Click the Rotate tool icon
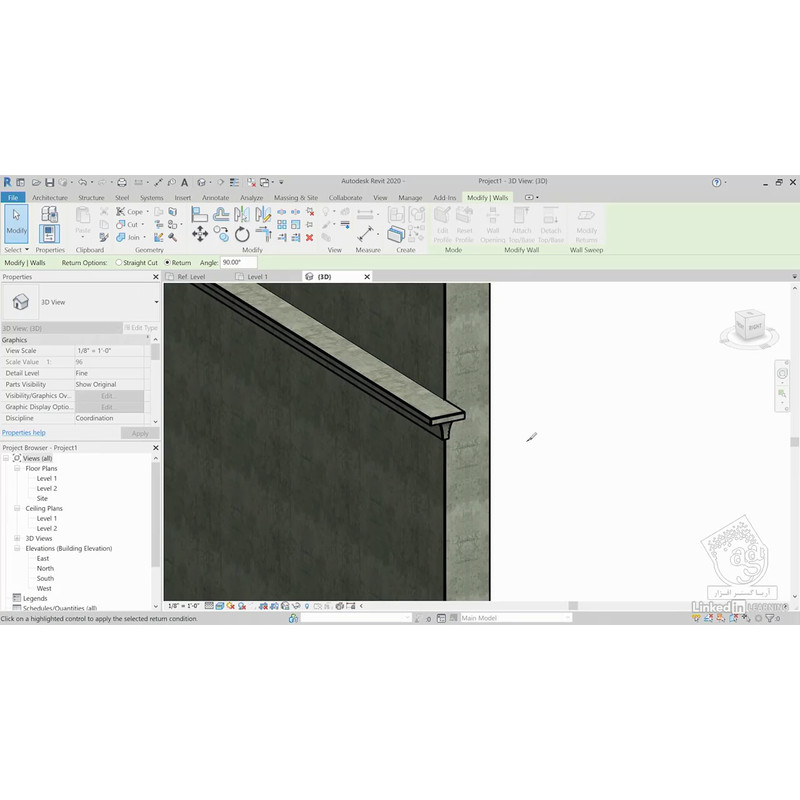 242,234
